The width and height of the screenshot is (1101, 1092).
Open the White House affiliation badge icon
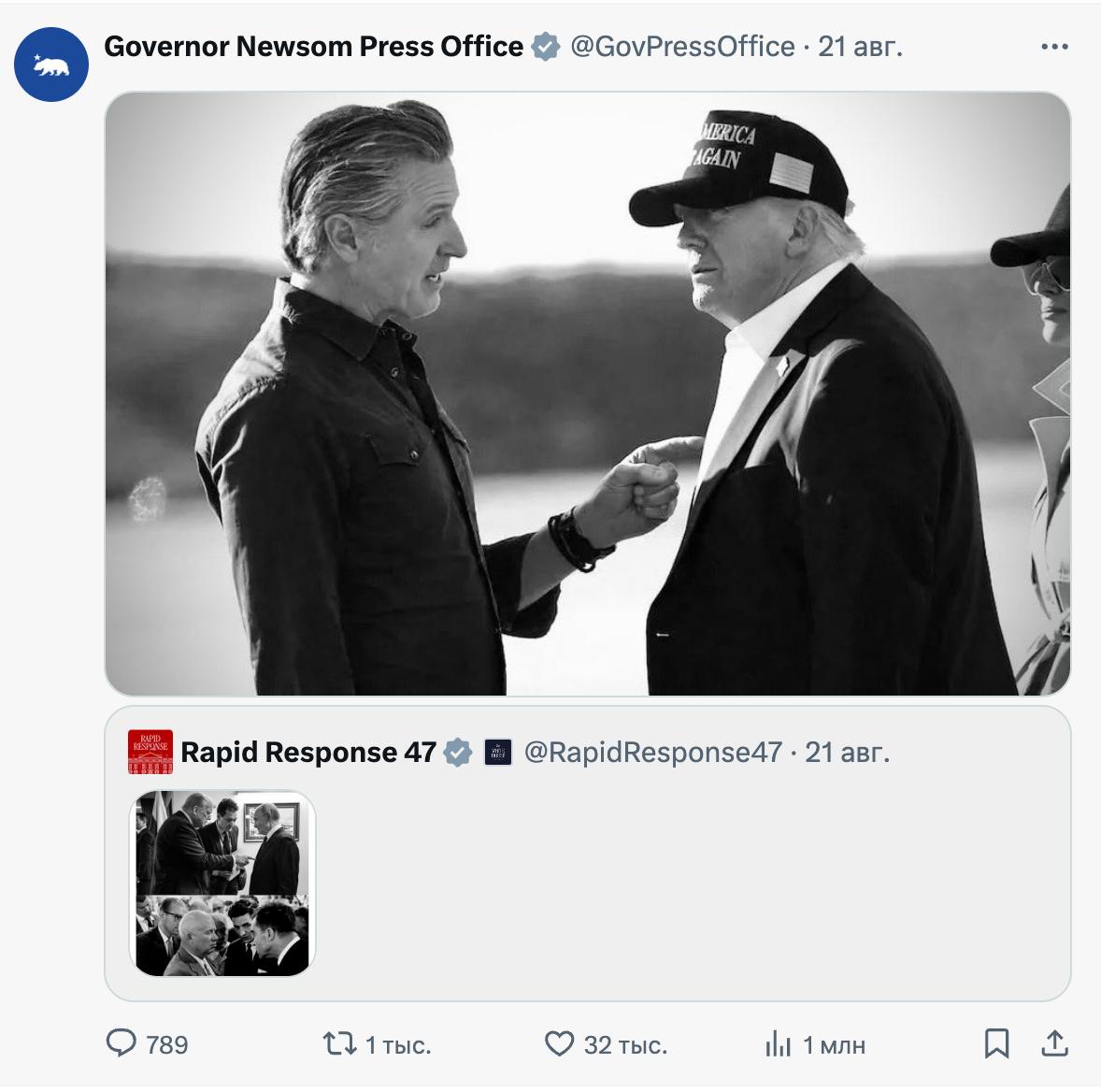click(497, 753)
